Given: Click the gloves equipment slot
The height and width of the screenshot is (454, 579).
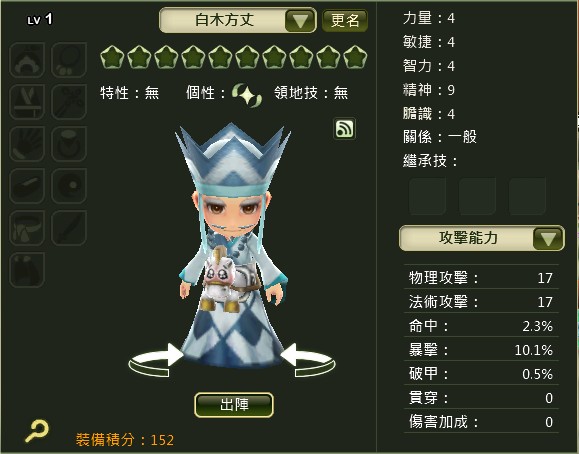Looking at the screenshot, I should point(27,144).
